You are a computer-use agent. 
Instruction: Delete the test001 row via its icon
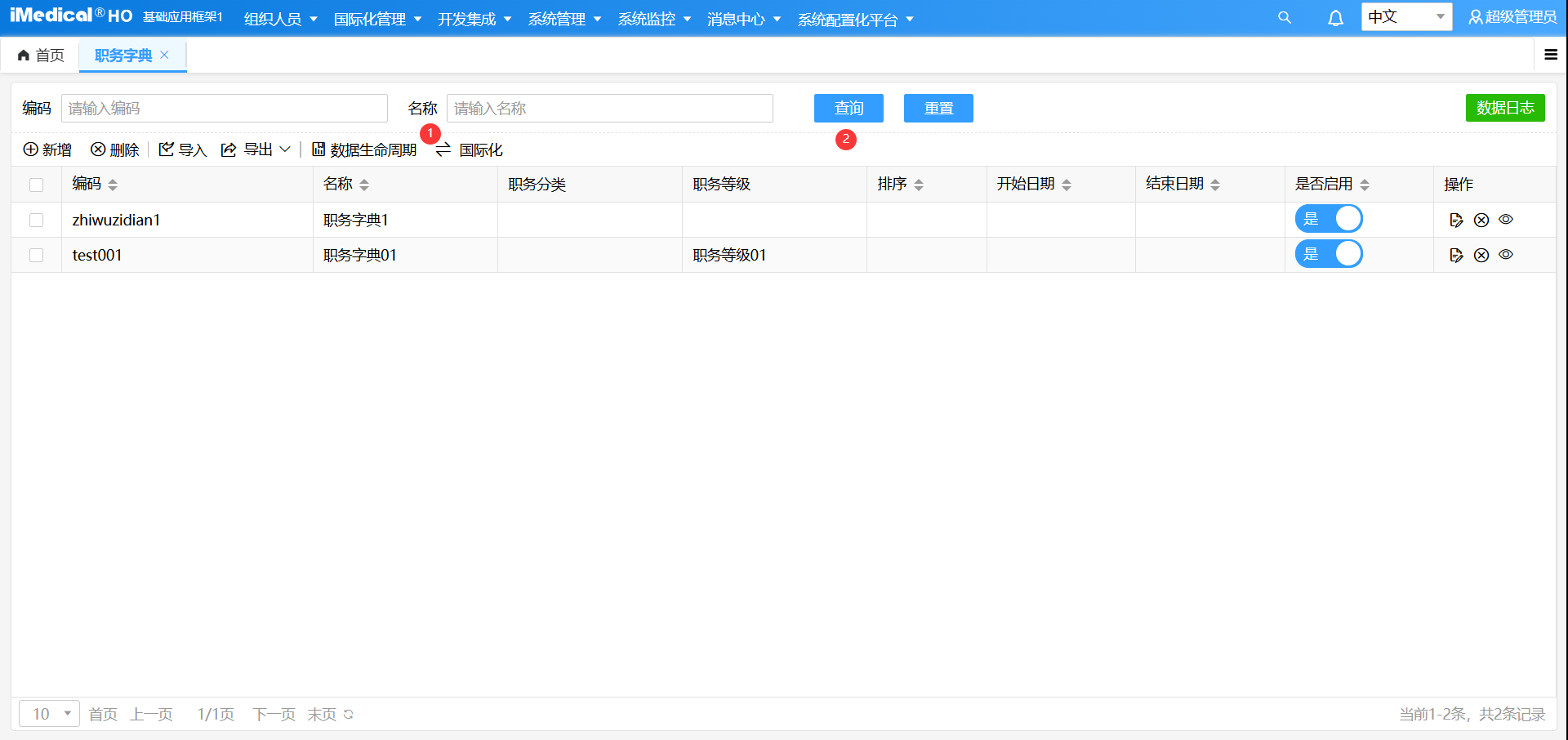pyautogui.click(x=1481, y=255)
